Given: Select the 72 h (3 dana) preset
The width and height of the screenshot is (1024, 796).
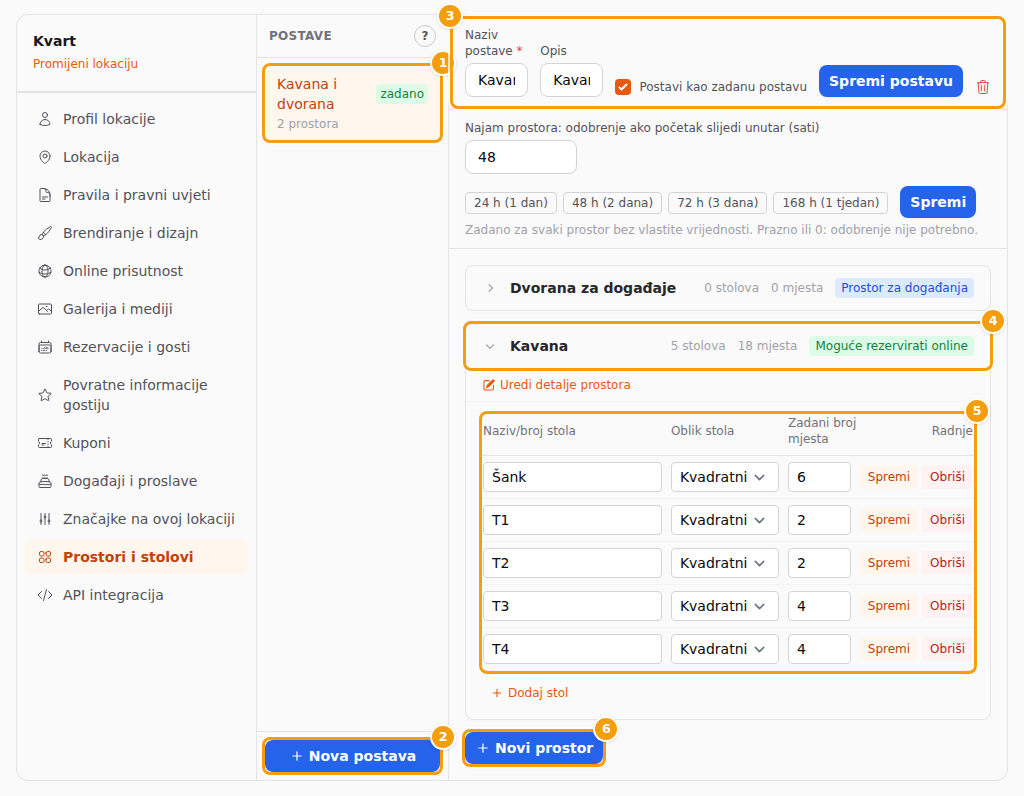Looking at the screenshot, I should click(x=718, y=202).
